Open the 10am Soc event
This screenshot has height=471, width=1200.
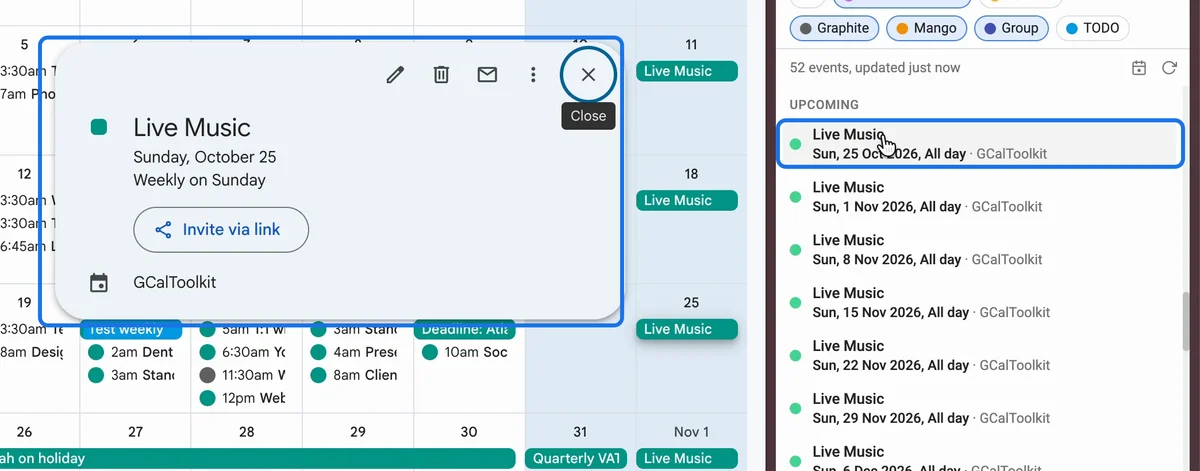tap(467, 352)
